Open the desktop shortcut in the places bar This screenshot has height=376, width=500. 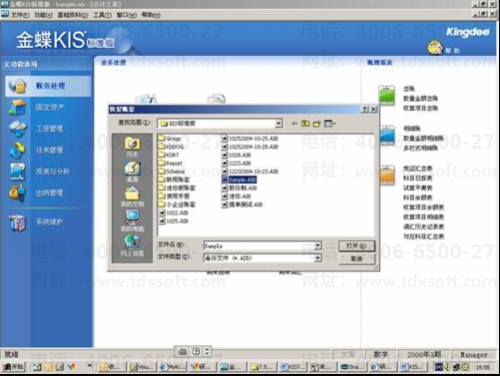[132, 171]
